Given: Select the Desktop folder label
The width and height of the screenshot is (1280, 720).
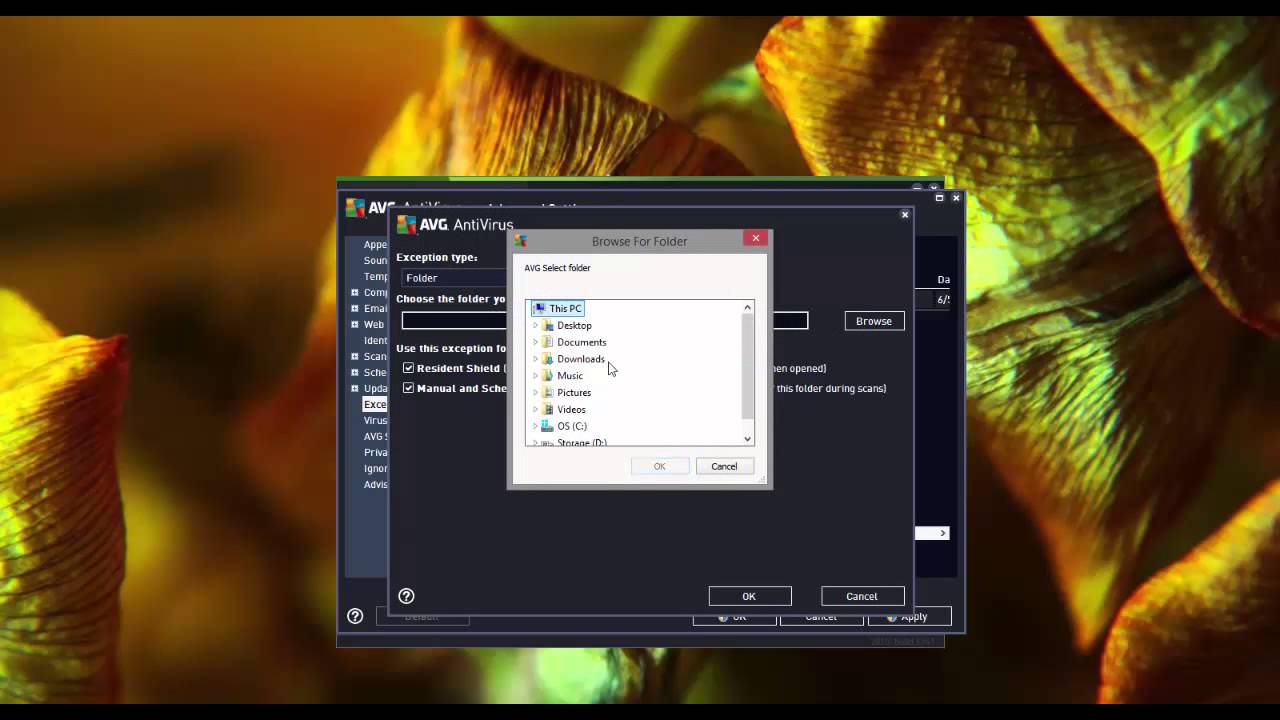Looking at the screenshot, I should point(574,326).
